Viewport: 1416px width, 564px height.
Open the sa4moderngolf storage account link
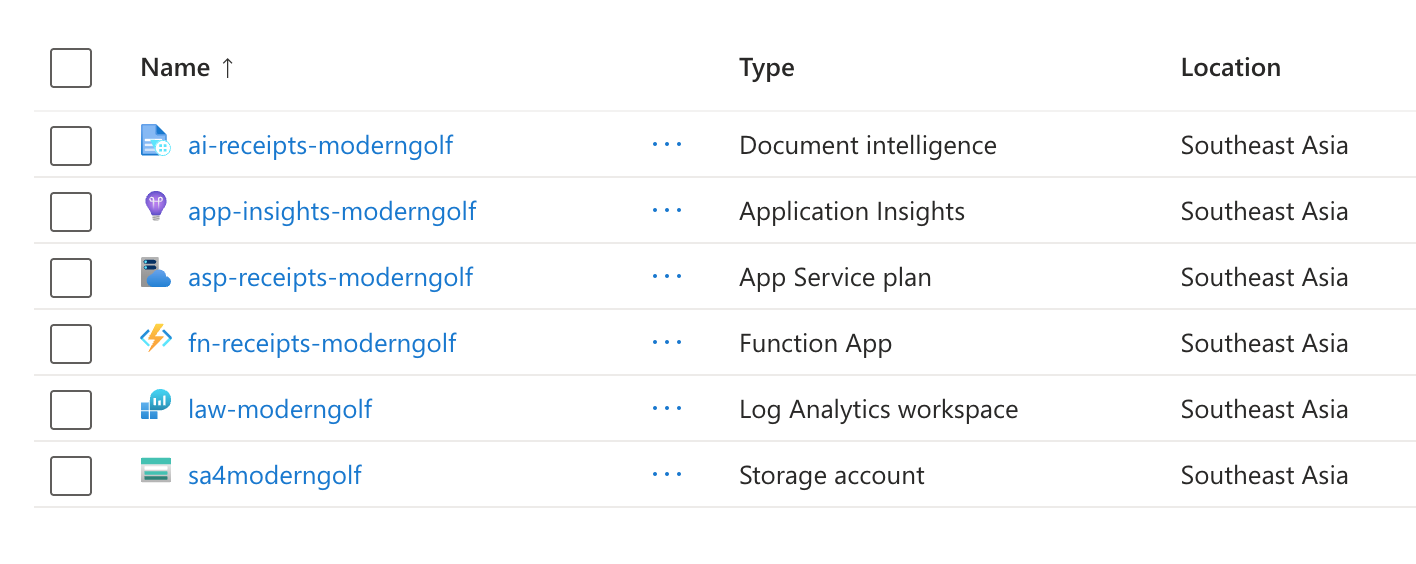pos(275,476)
